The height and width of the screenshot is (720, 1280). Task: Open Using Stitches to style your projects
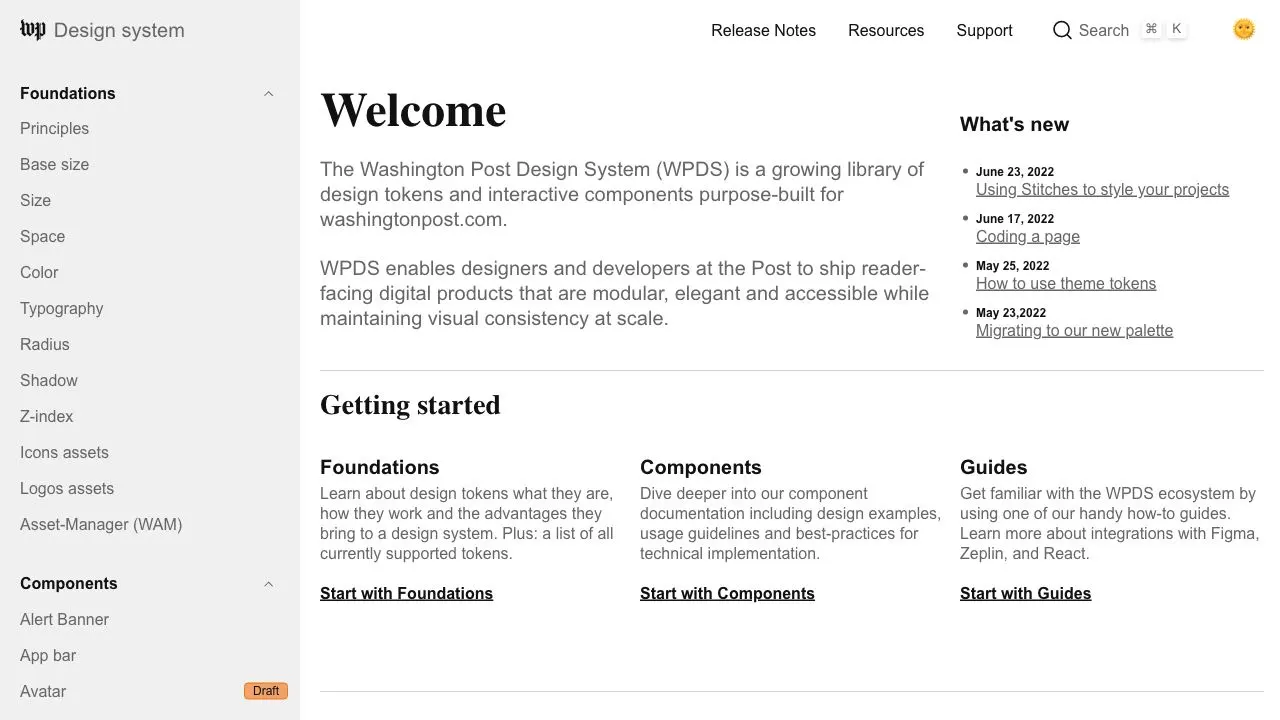(x=1102, y=190)
